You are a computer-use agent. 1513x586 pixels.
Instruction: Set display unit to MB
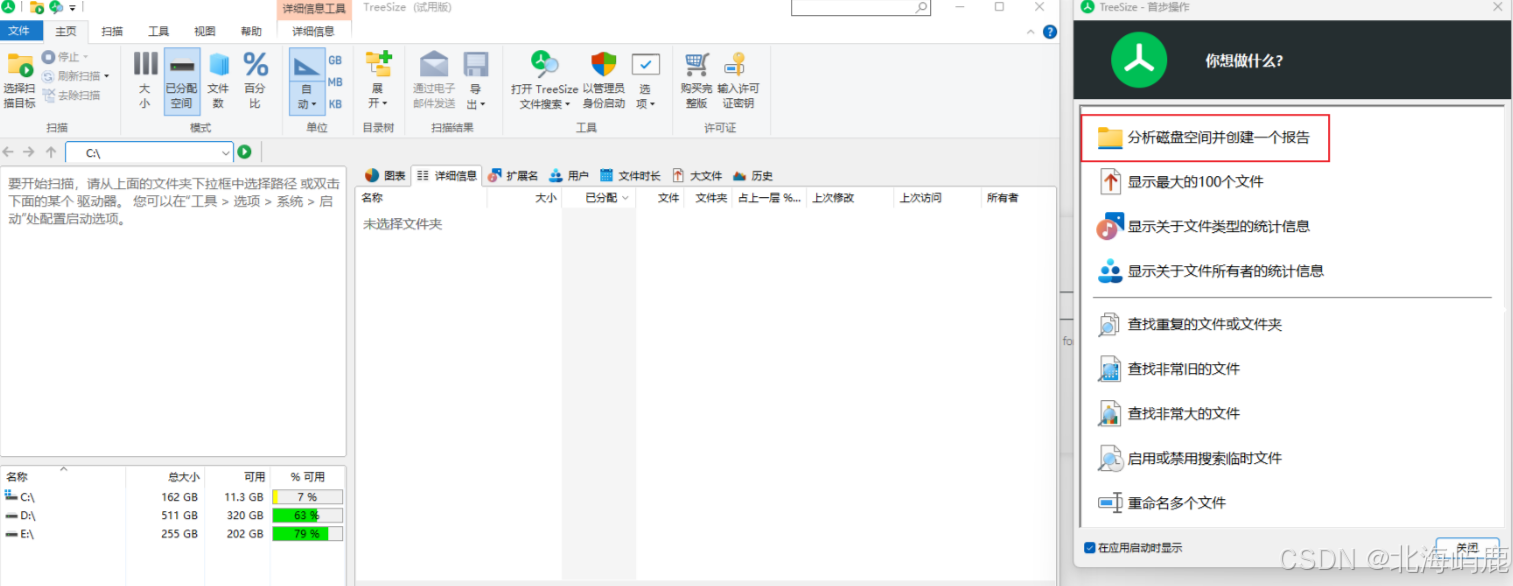pos(335,82)
